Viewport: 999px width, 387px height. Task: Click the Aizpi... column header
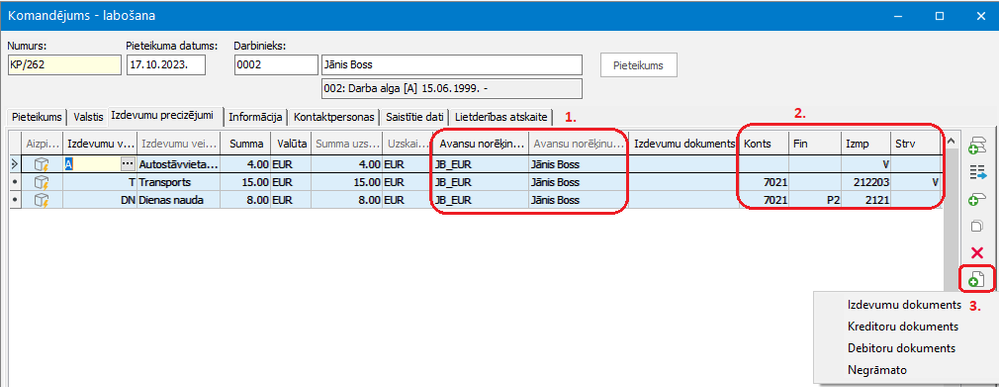(x=41, y=144)
